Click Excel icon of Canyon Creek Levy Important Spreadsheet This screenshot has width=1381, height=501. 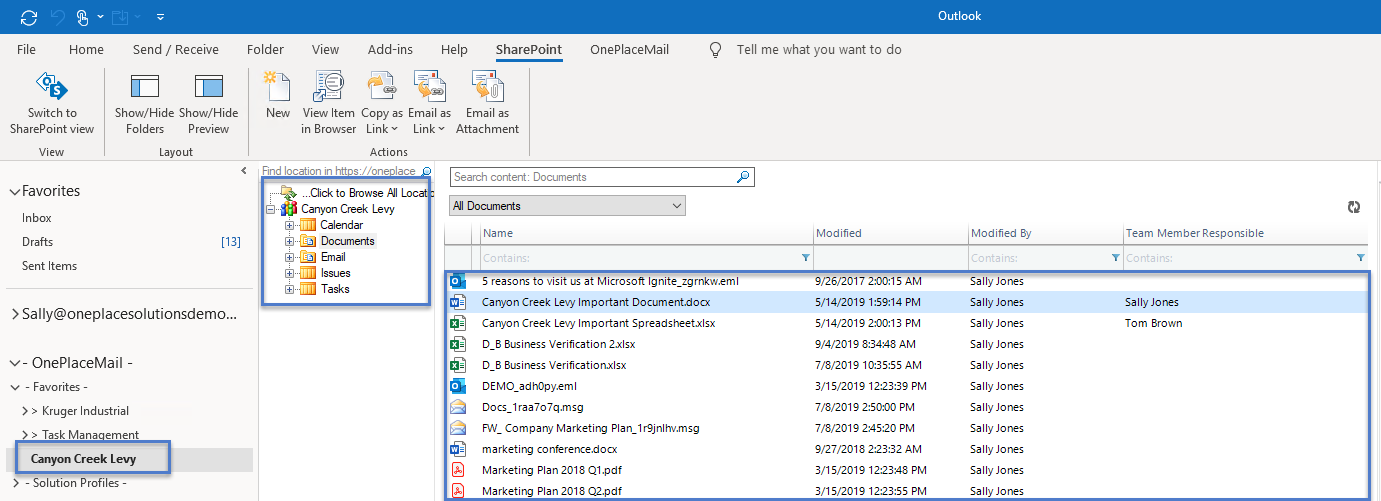[x=457, y=323]
